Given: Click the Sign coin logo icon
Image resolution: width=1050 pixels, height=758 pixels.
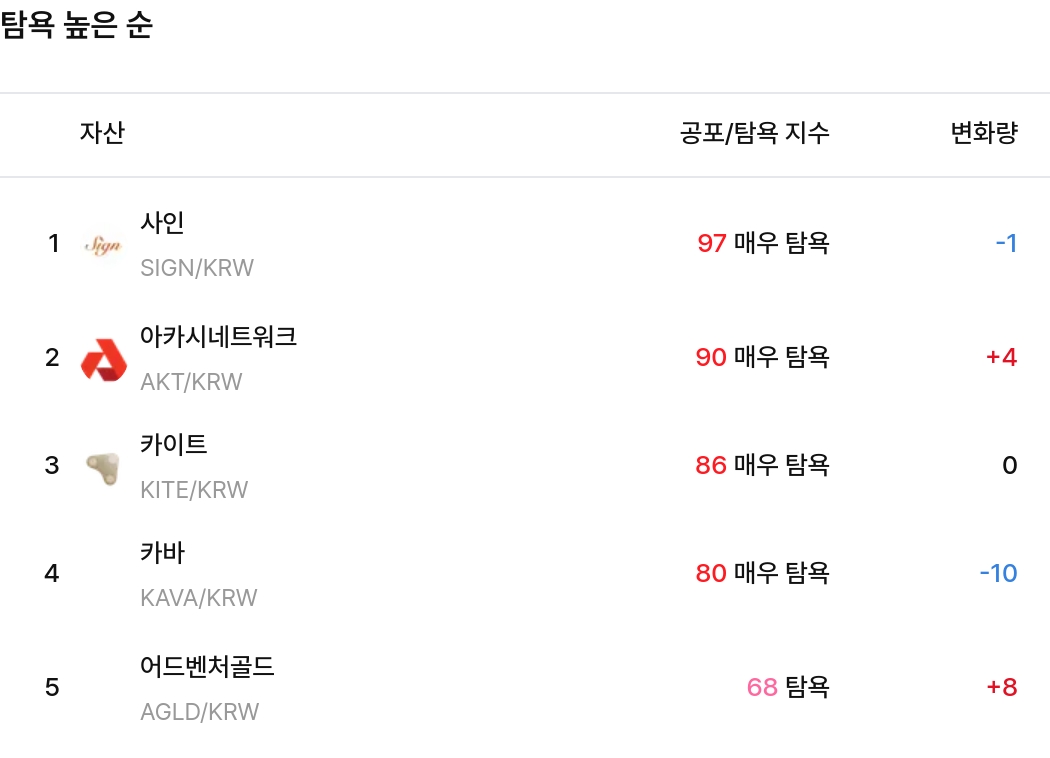Looking at the screenshot, I should (x=103, y=244).
